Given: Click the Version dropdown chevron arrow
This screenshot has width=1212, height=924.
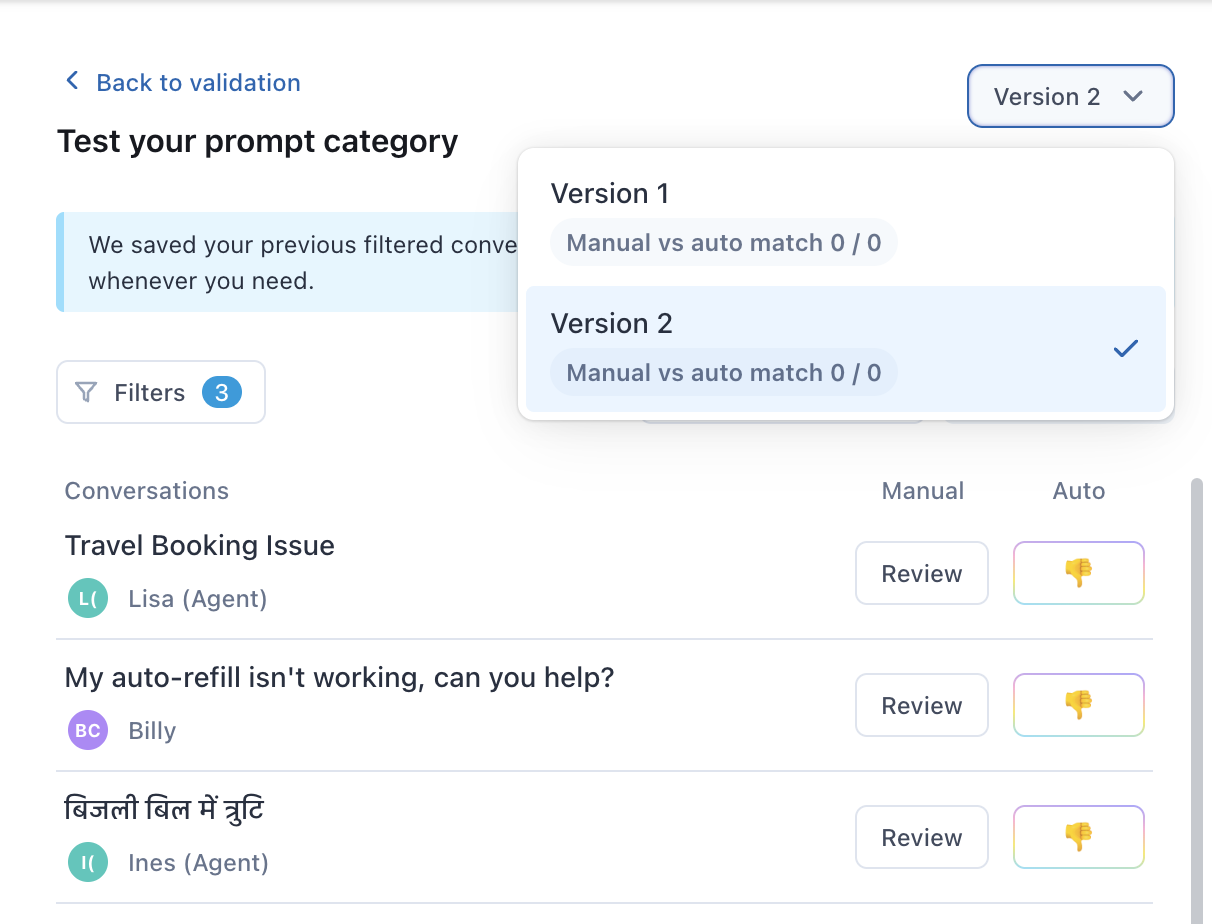Looking at the screenshot, I should tap(1133, 97).
